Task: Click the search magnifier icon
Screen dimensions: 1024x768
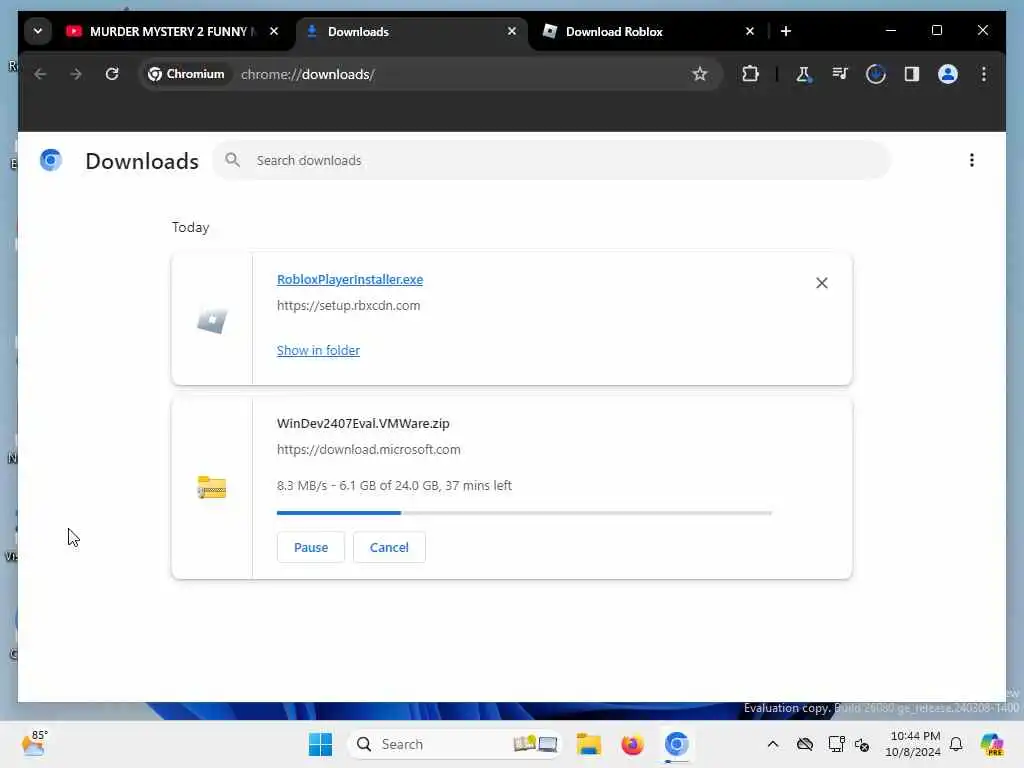Action: [232, 160]
